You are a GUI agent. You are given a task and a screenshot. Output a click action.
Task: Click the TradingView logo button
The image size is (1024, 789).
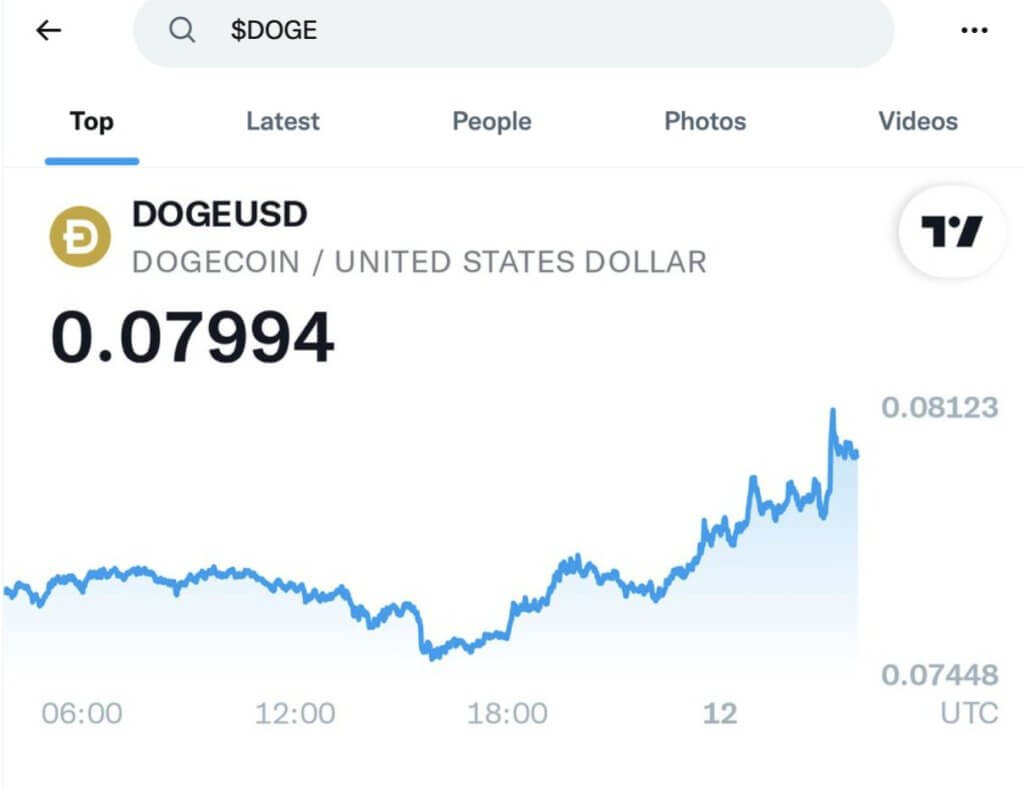point(951,232)
